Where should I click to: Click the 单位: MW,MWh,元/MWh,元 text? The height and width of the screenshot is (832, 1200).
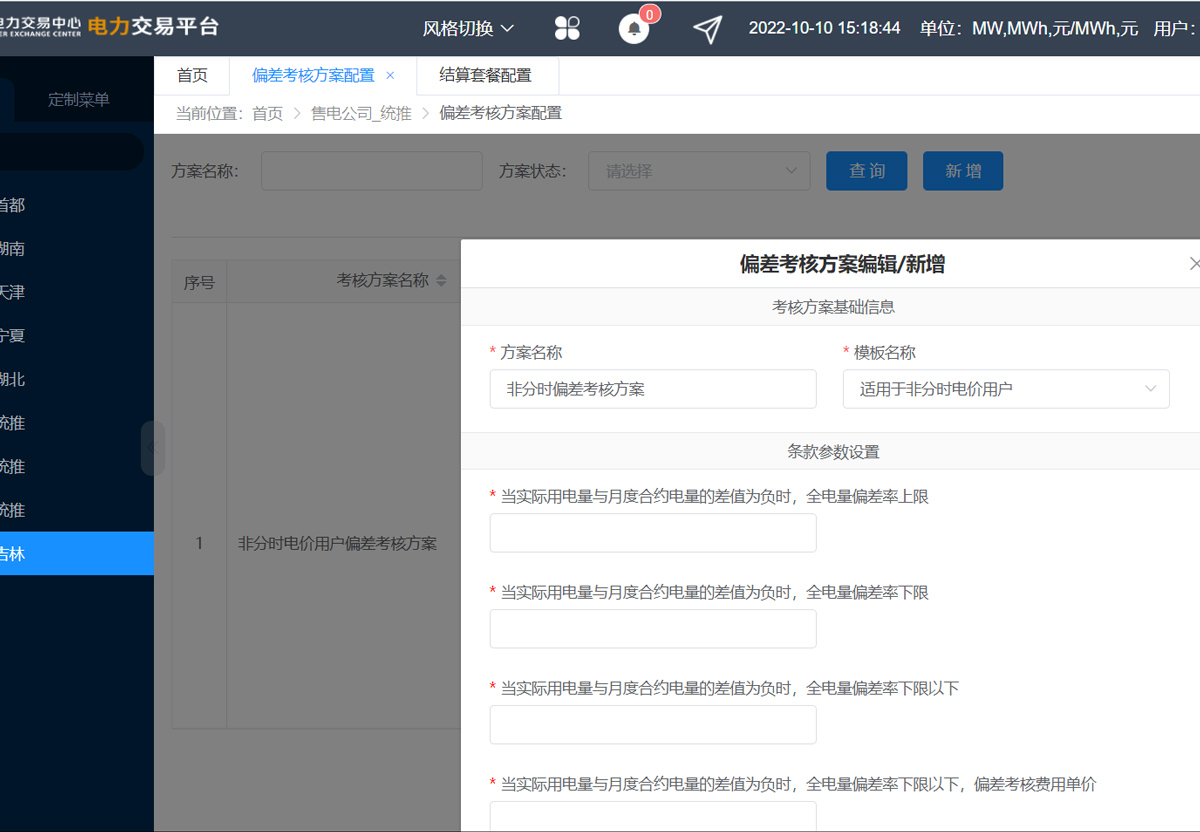tap(1029, 28)
